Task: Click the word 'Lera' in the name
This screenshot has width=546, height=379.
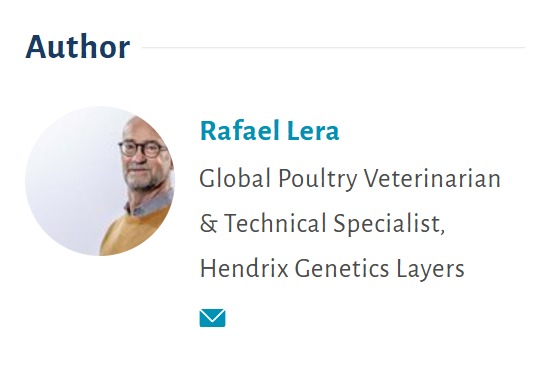Action: (x=313, y=131)
